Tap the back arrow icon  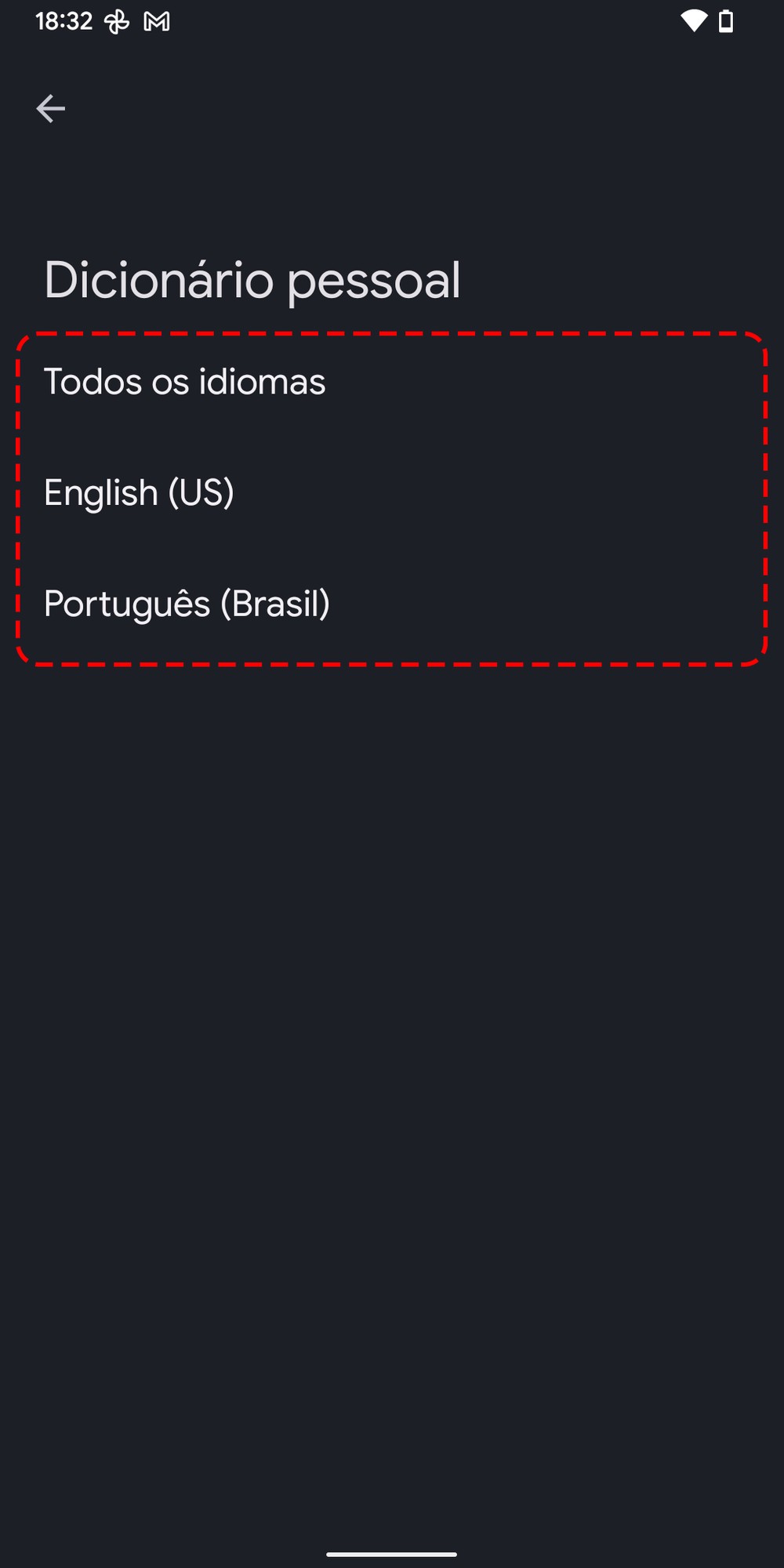[x=51, y=108]
